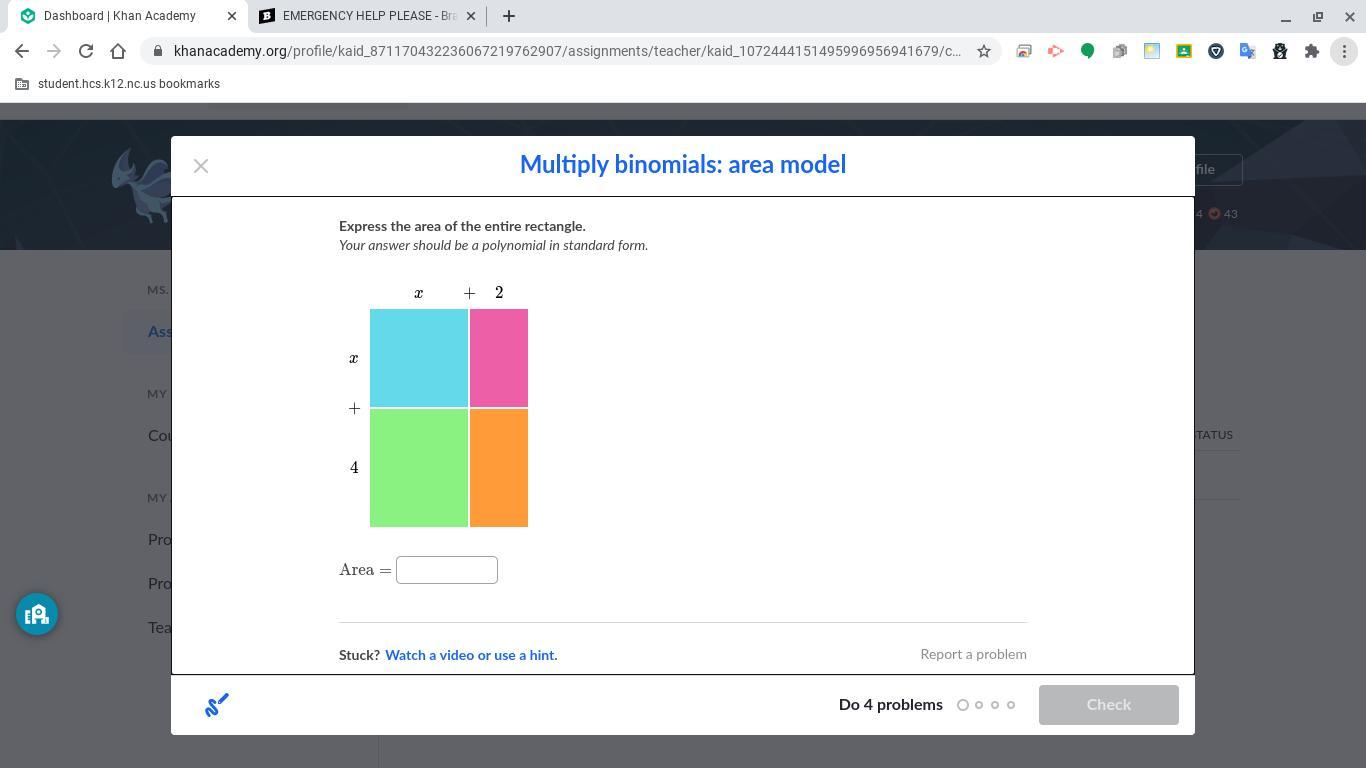The image size is (1366, 768).
Task: Open the student.hcs.k12.nc.us bookmarks folder
Action: (x=117, y=84)
